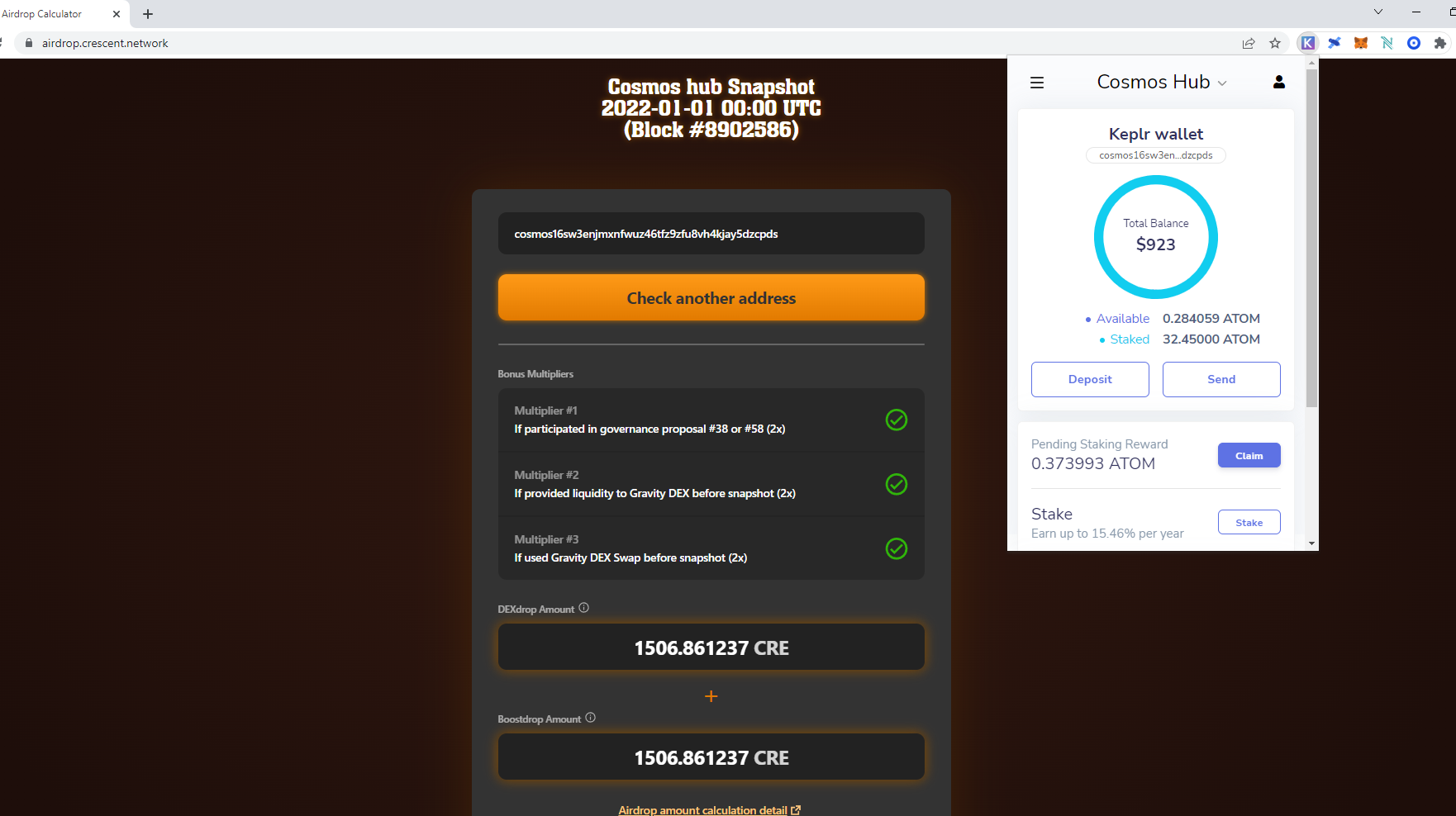Open Keplr account profile icon
The width and height of the screenshot is (1456, 816).
pos(1278,82)
